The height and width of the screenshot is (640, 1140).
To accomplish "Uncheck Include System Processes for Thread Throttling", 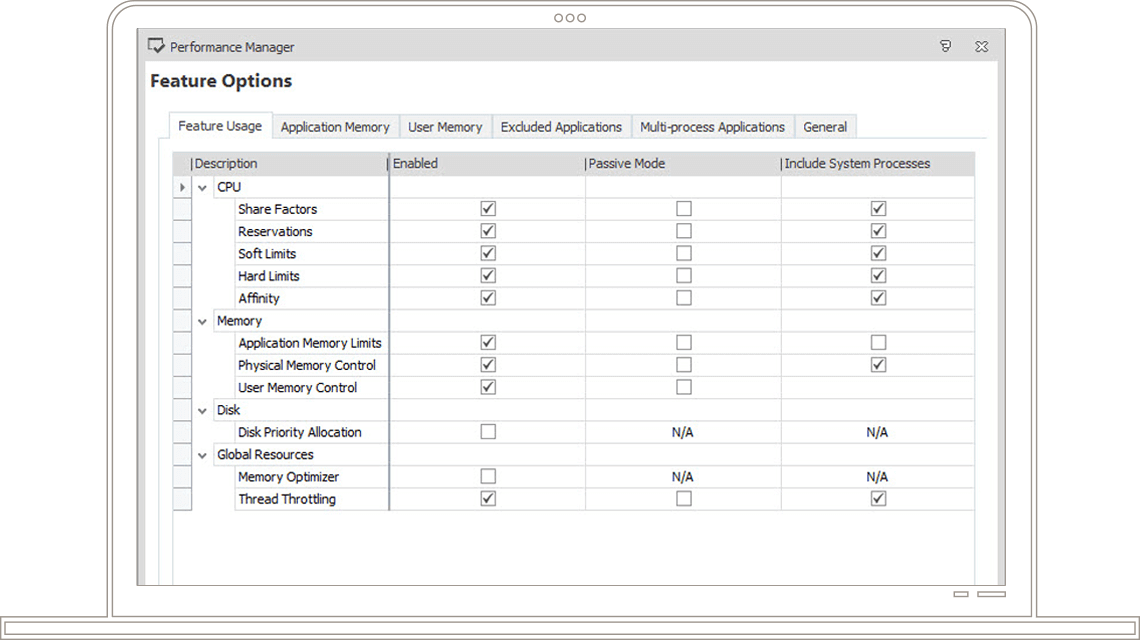I will click(878, 499).
